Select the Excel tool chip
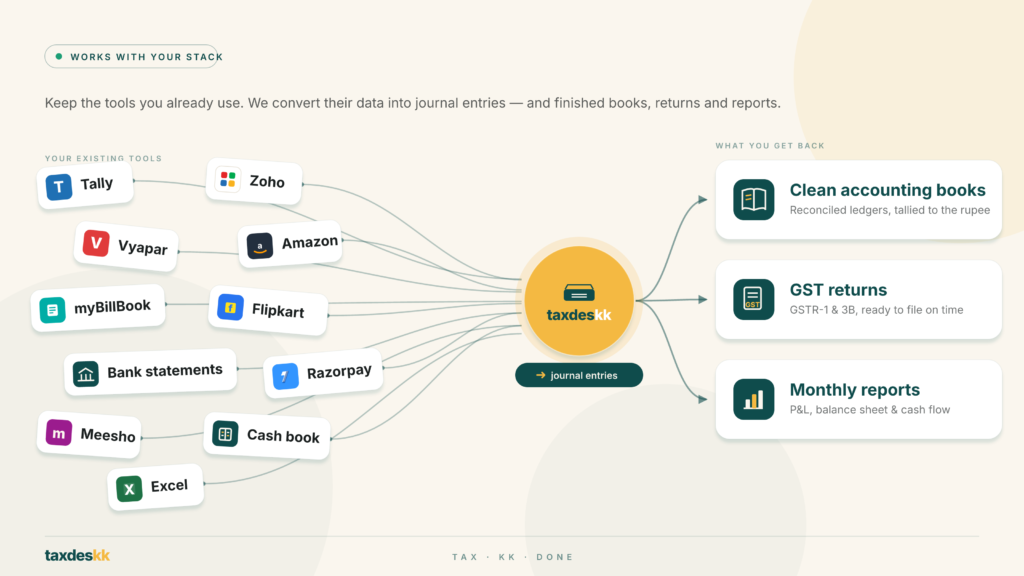 click(x=155, y=487)
